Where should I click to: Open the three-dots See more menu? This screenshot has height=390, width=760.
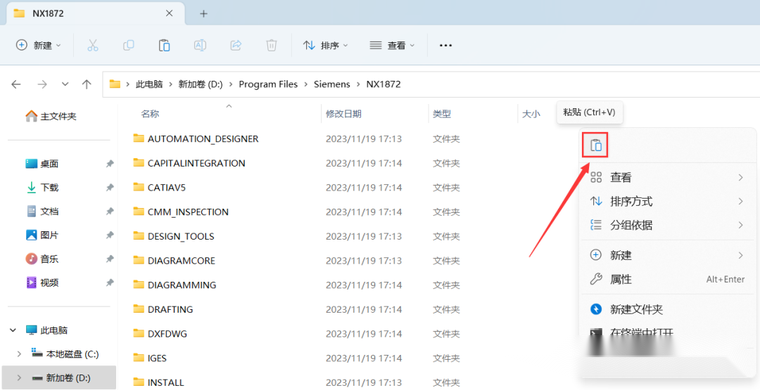pyautogui.click(x=445, y=45)
